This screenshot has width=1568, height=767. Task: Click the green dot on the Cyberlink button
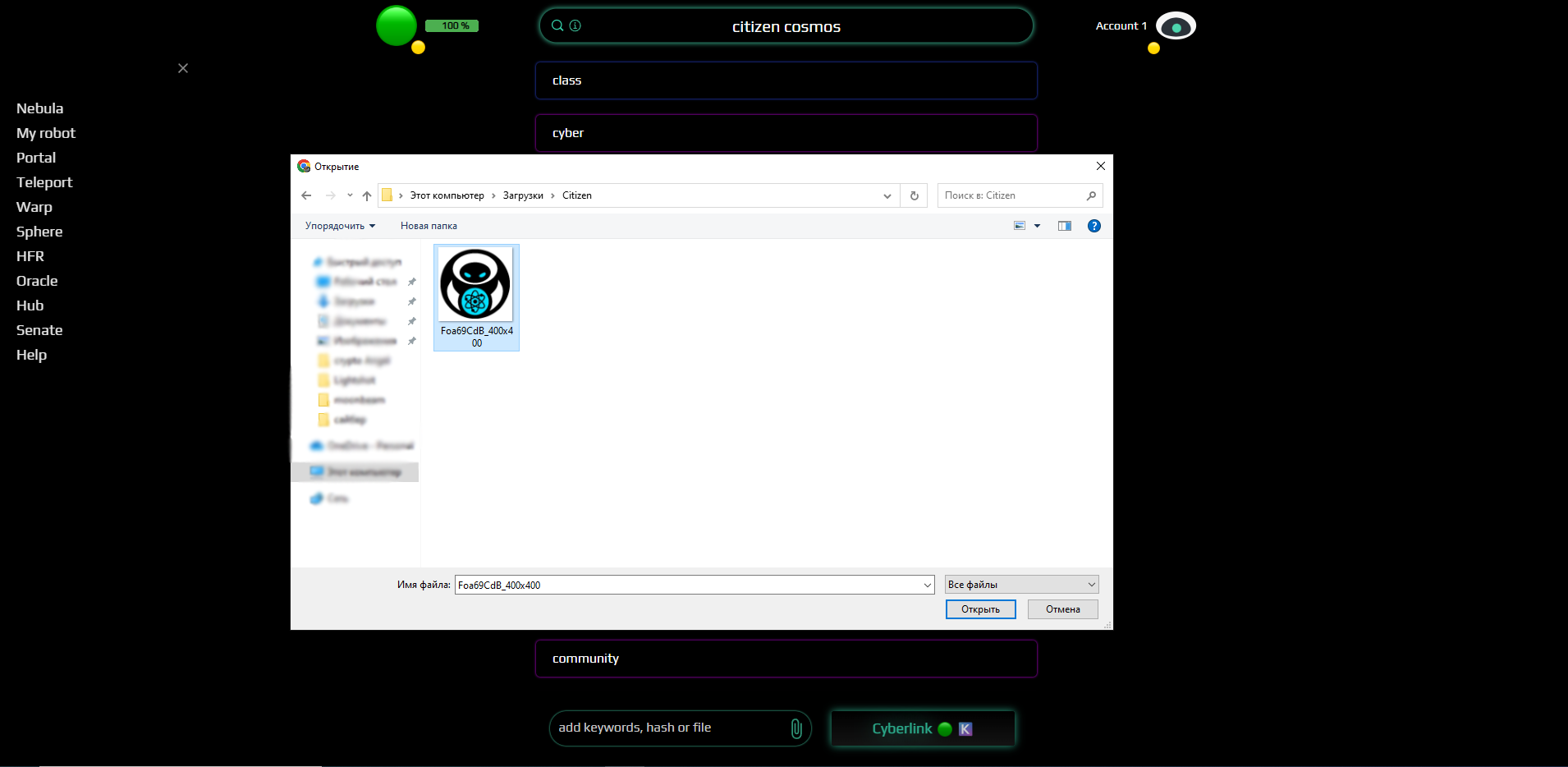tap(945, 729)
